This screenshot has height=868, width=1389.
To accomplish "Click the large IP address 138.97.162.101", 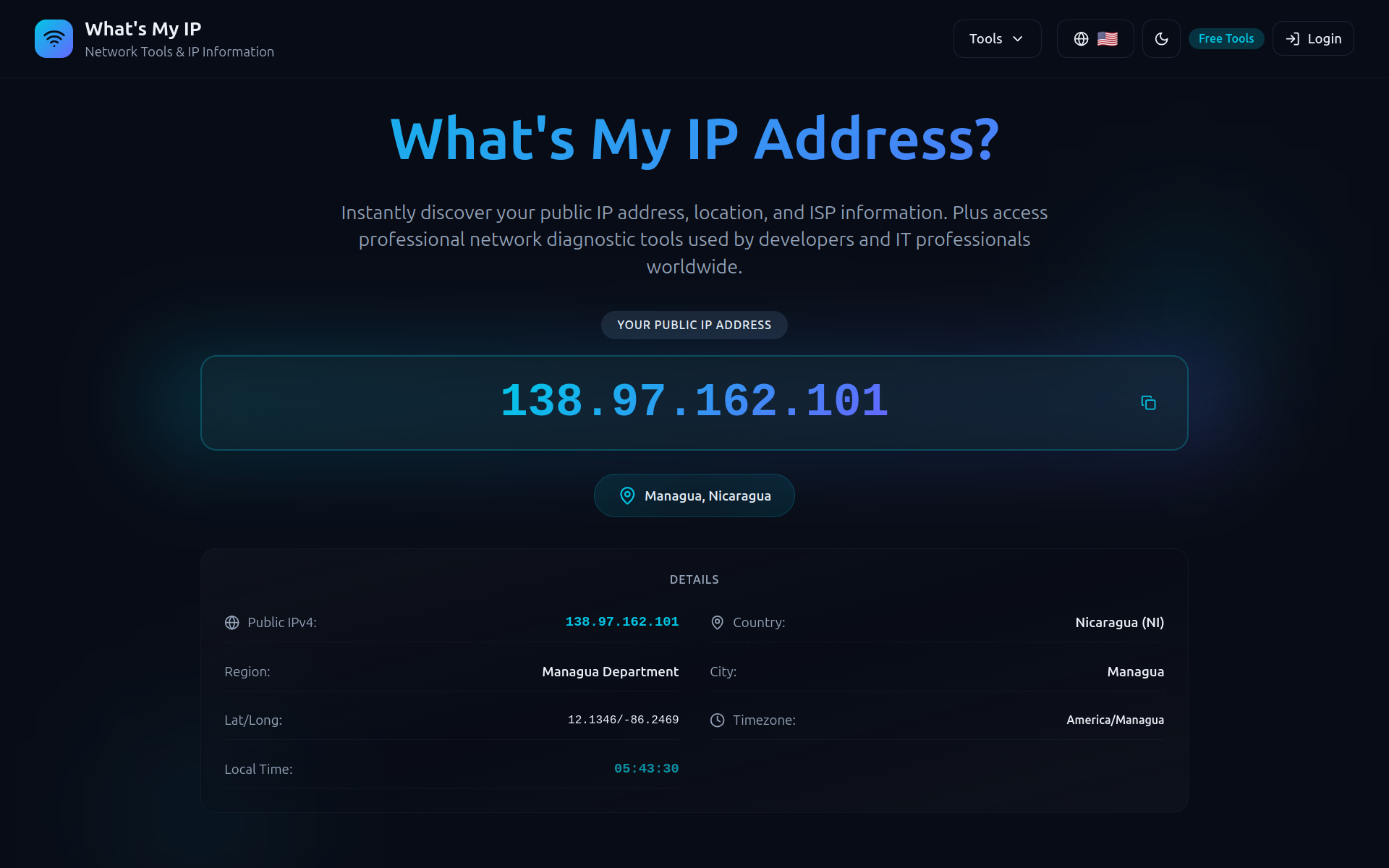I will 694,401.
